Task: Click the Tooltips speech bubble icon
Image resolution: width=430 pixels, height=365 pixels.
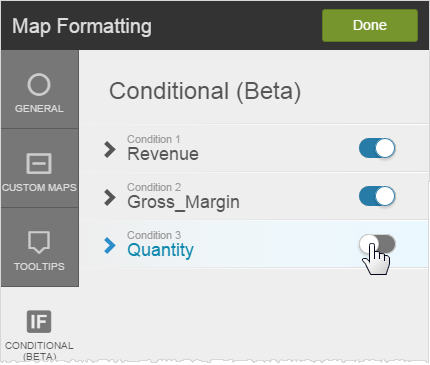Action: tap(39, 242)
